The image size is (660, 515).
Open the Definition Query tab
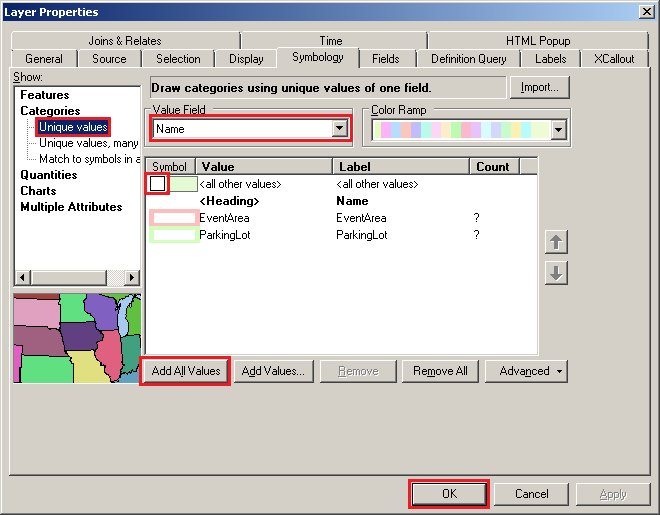(x=466, y=59)
